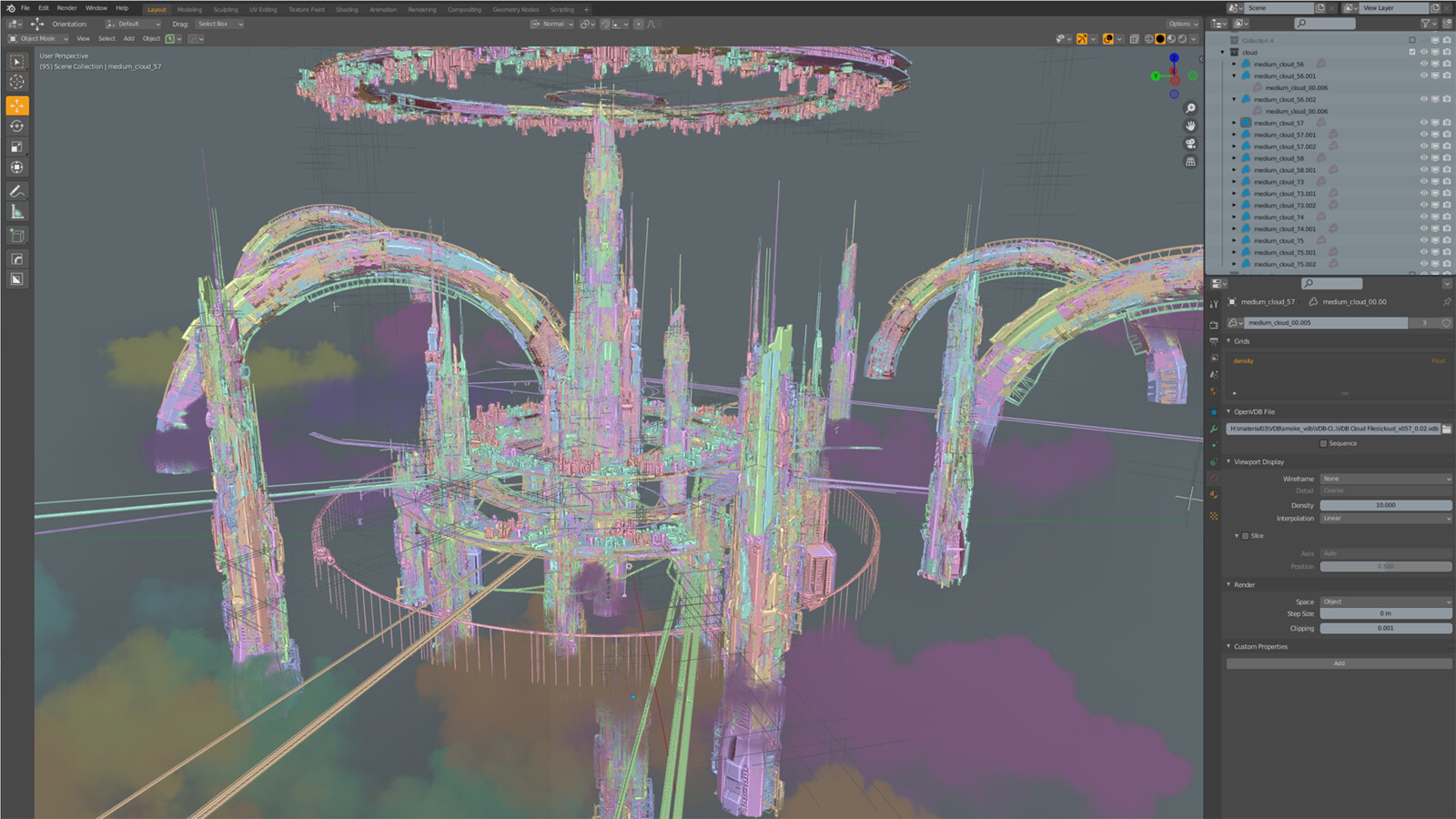Select the Annotate tool
1456x819 pixels.
click(17, 191)
